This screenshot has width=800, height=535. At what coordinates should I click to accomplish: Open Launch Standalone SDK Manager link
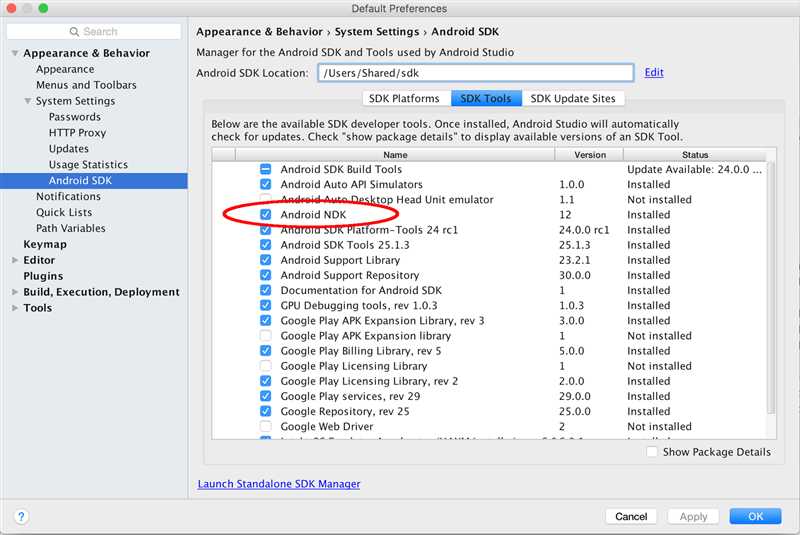point(279,483)
